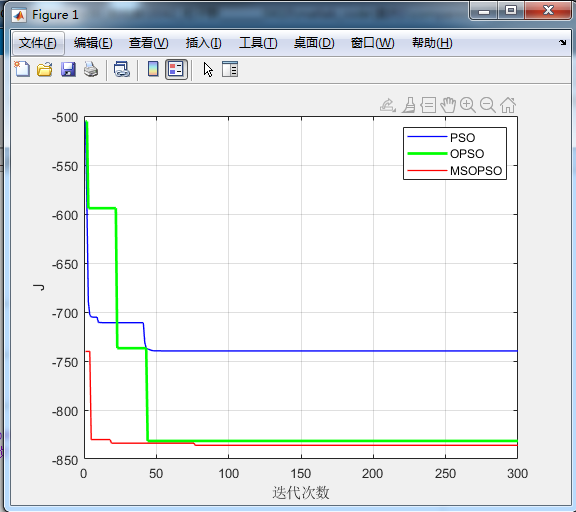The width and height of the screenshot is (576, 512).
Task: Select the pan hand tool above axes
Action: coord(448,105)
